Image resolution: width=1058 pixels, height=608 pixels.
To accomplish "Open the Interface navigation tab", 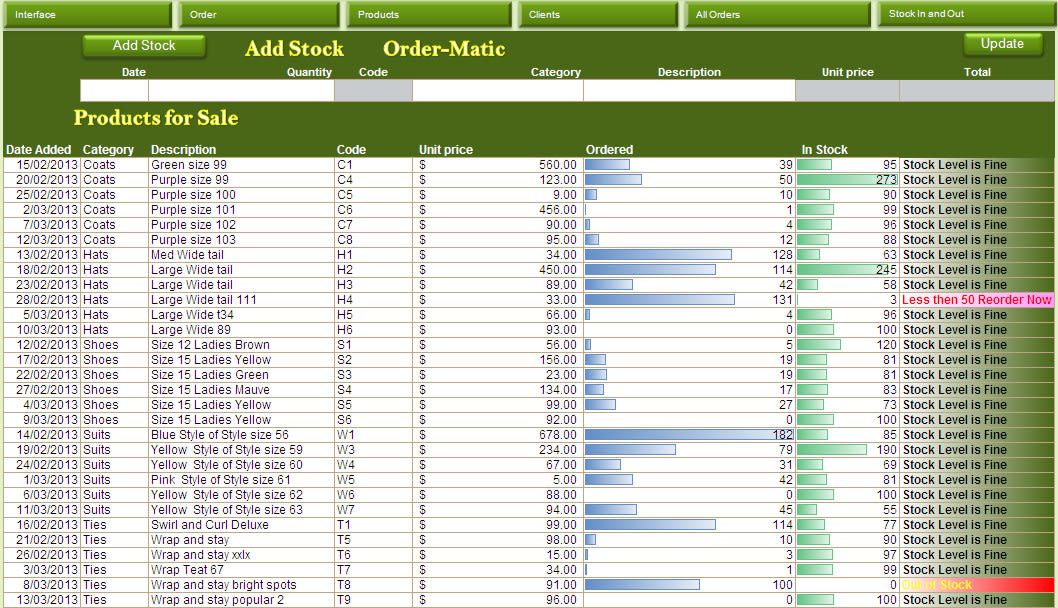I will (86, 15).
